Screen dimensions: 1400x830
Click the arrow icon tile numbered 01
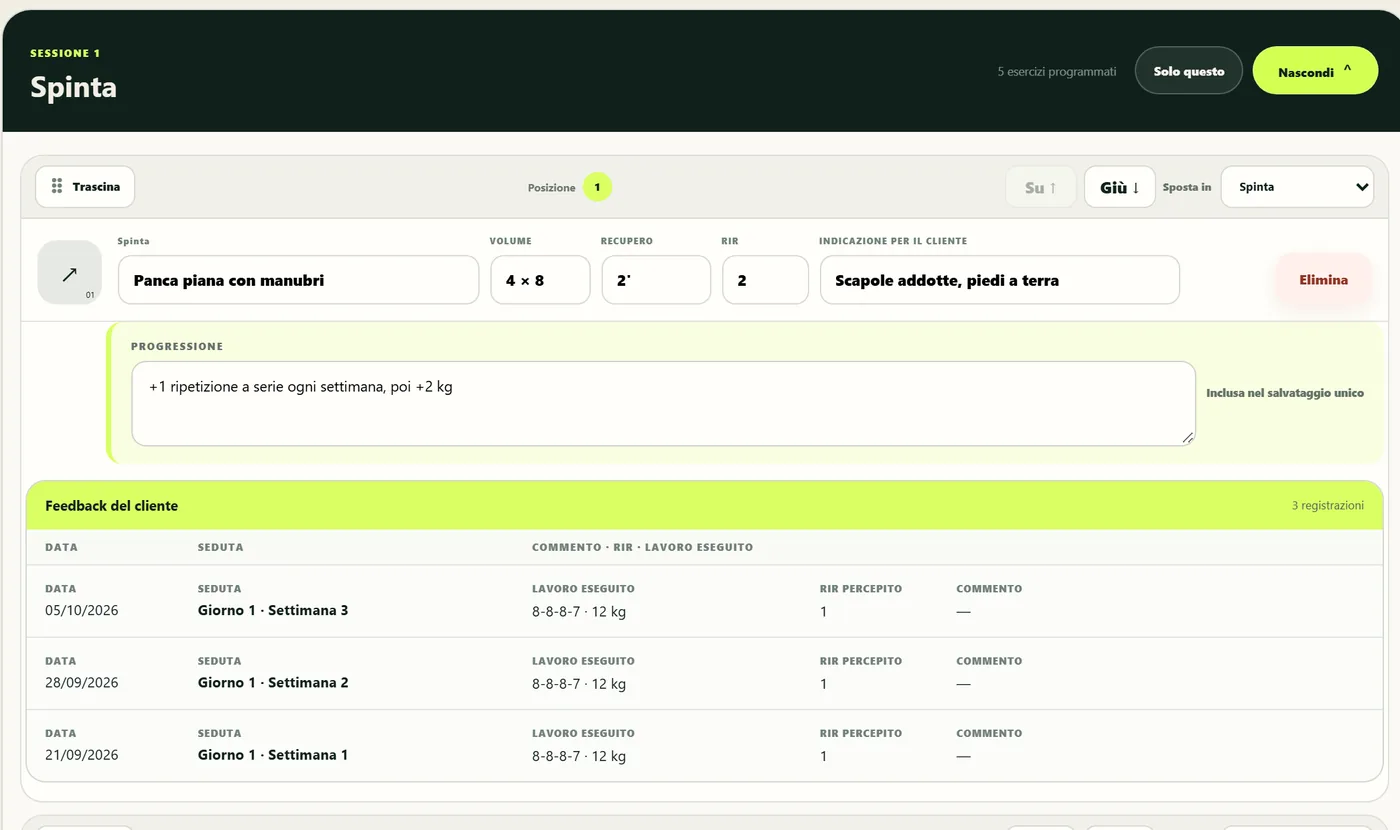click(x=69, y=272)
